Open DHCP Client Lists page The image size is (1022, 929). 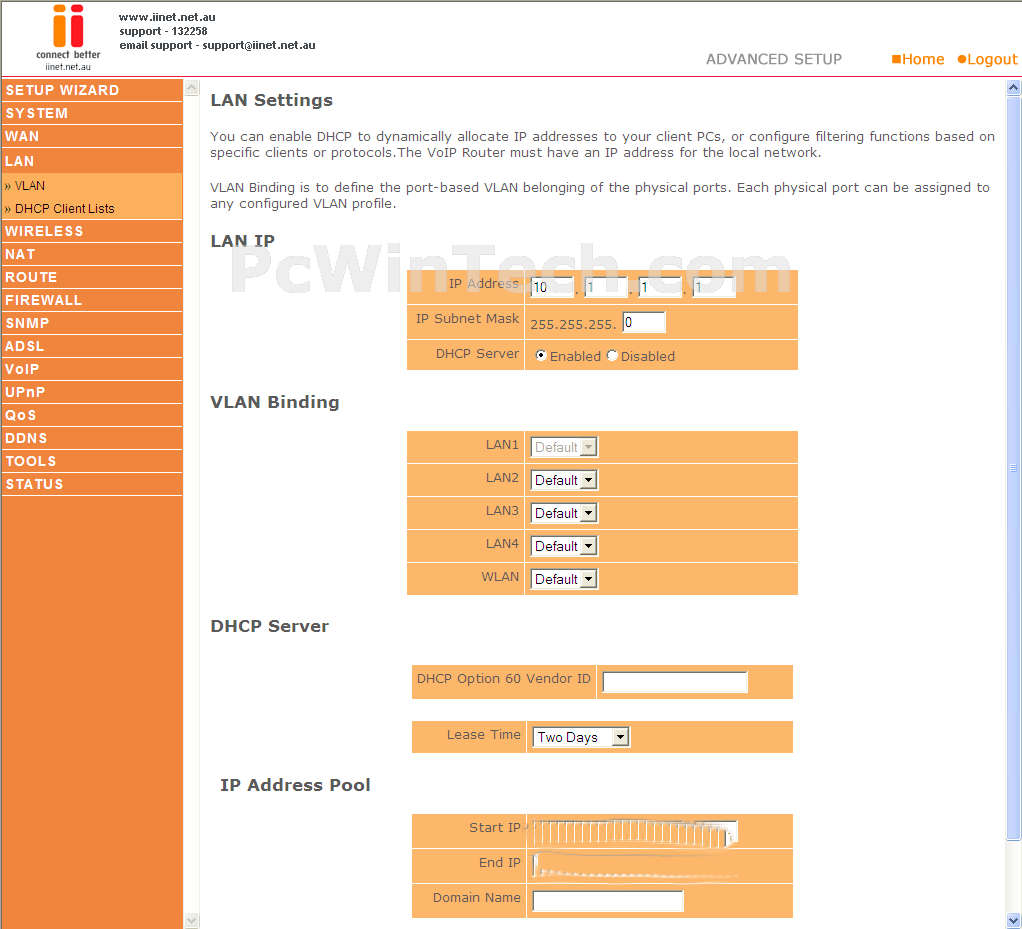65,209
